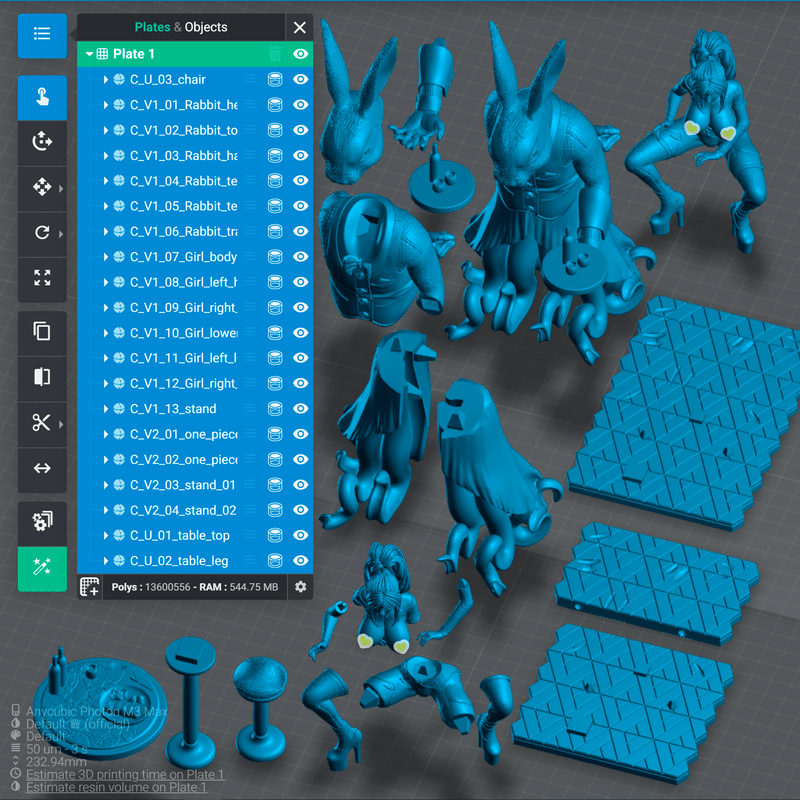Open the Plates & Objects list panel button
The height and width of the screenshot is (800, 800).
[42, 36]
